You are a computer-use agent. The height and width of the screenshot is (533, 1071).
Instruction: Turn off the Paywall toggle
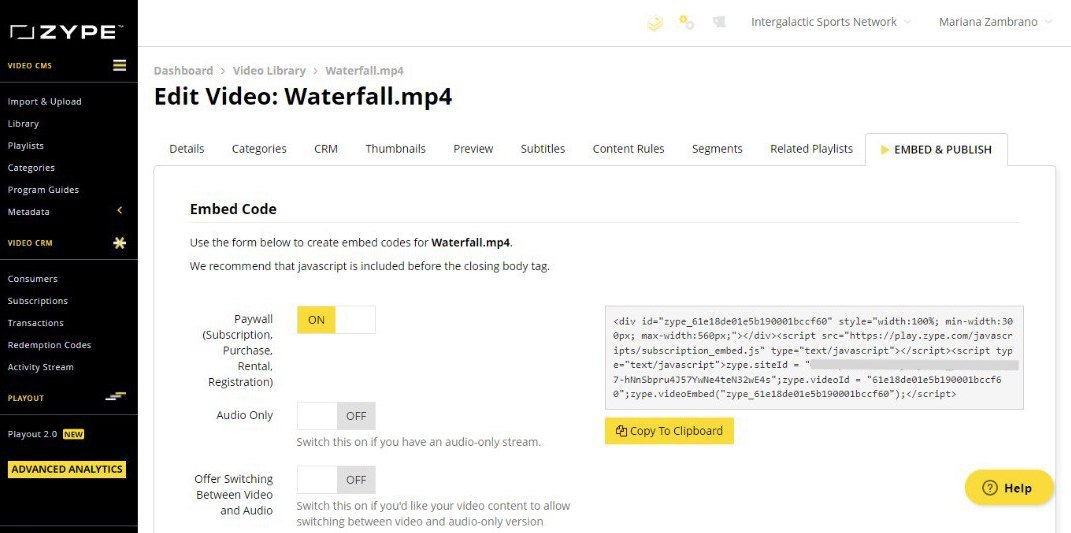tap(336, 320)
